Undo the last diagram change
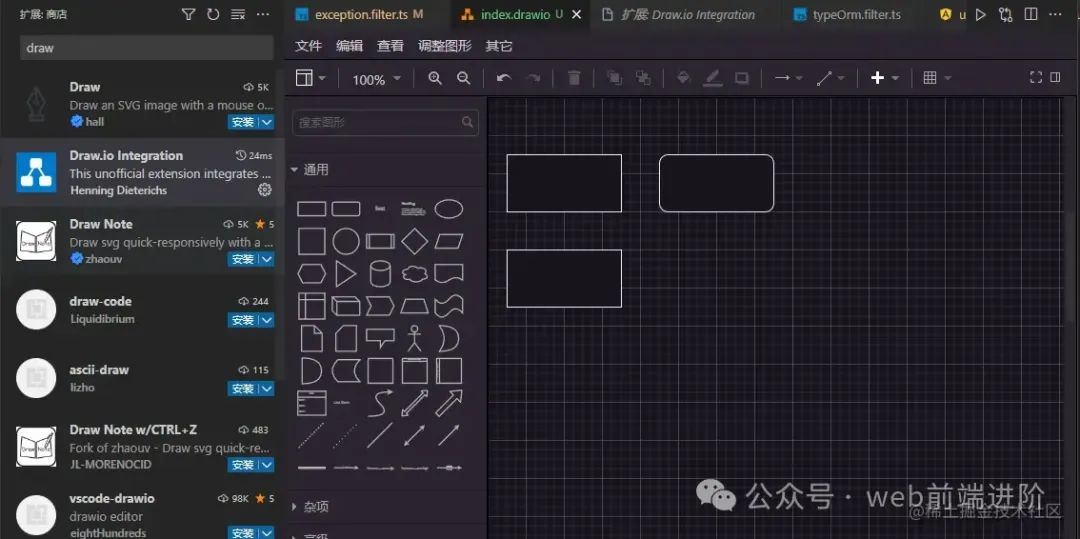The image size is (1080, 539). tap(504, 78)
